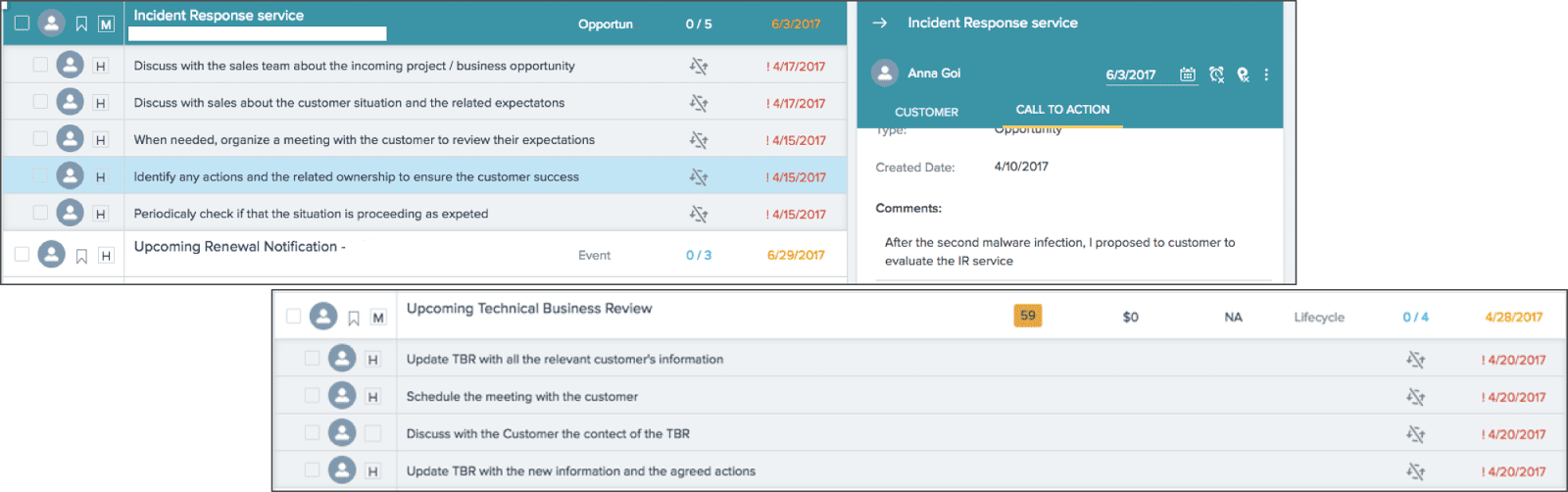The width and height of the screenshot is (1568, 492).
Task: Click the 6/3/2017 due date field
Action: [1131, 74]
